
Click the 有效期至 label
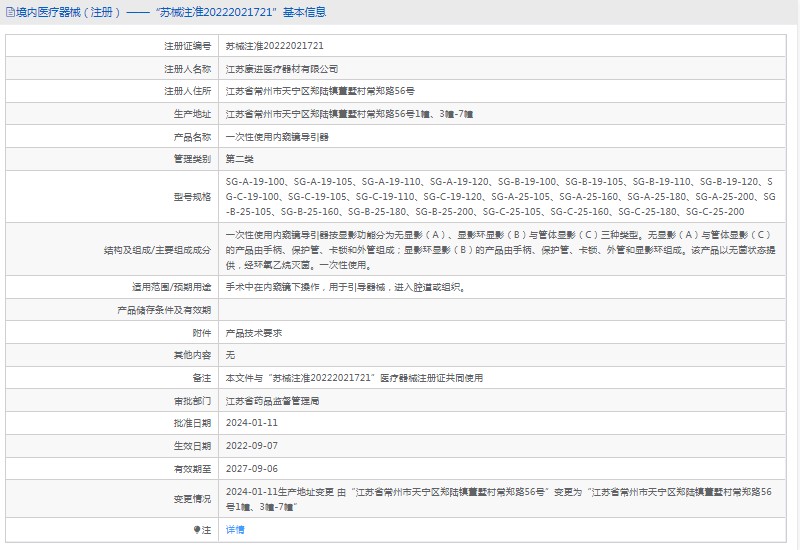[x=192, y=469]
